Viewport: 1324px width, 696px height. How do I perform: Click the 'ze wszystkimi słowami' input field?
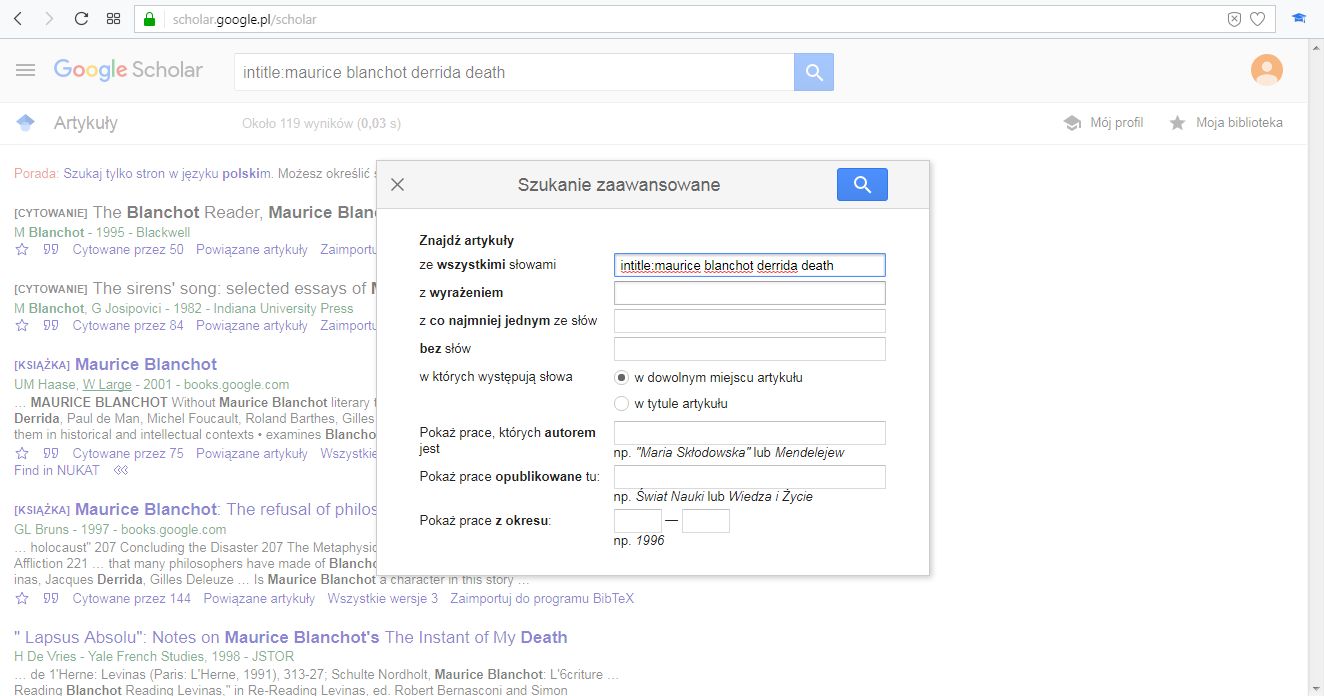(x=749, y=265)
